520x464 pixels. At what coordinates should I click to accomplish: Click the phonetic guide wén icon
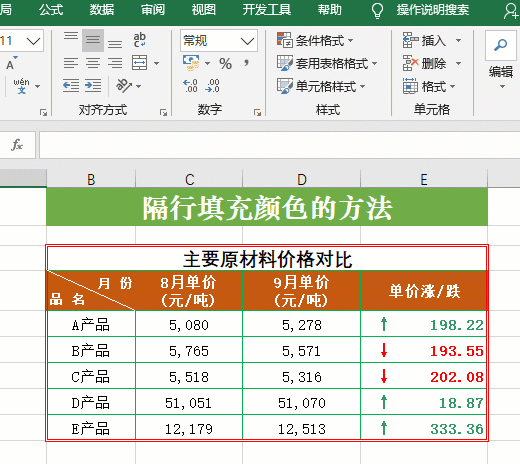point(21,86)
